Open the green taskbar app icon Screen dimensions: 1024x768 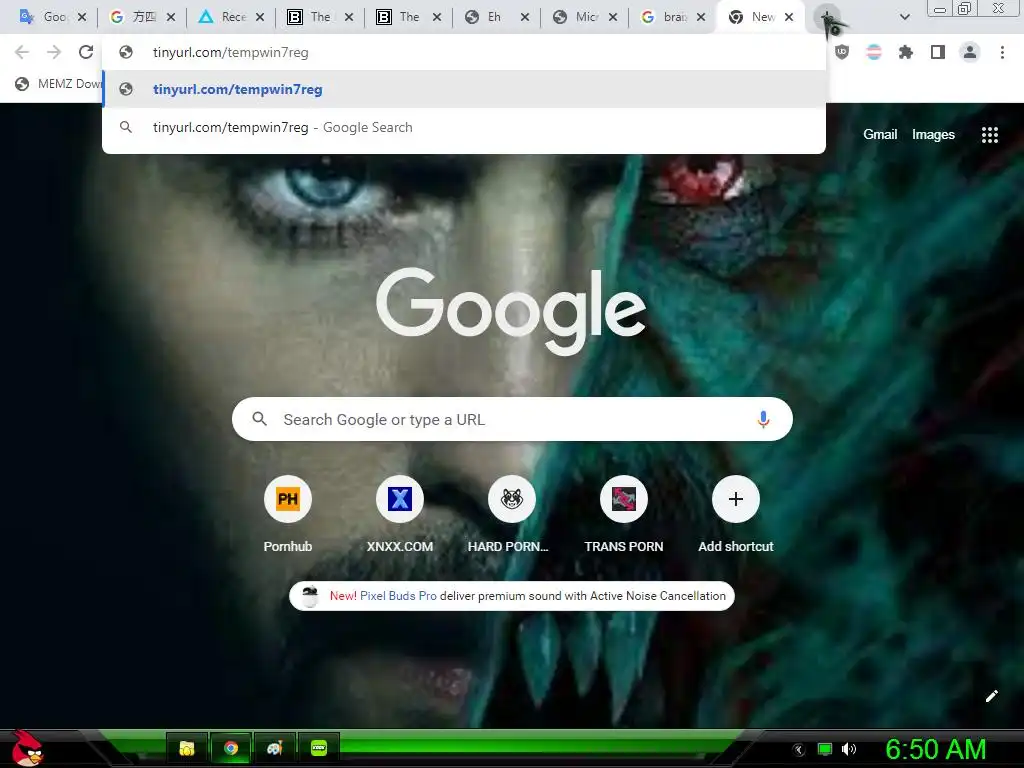point(319,748)
